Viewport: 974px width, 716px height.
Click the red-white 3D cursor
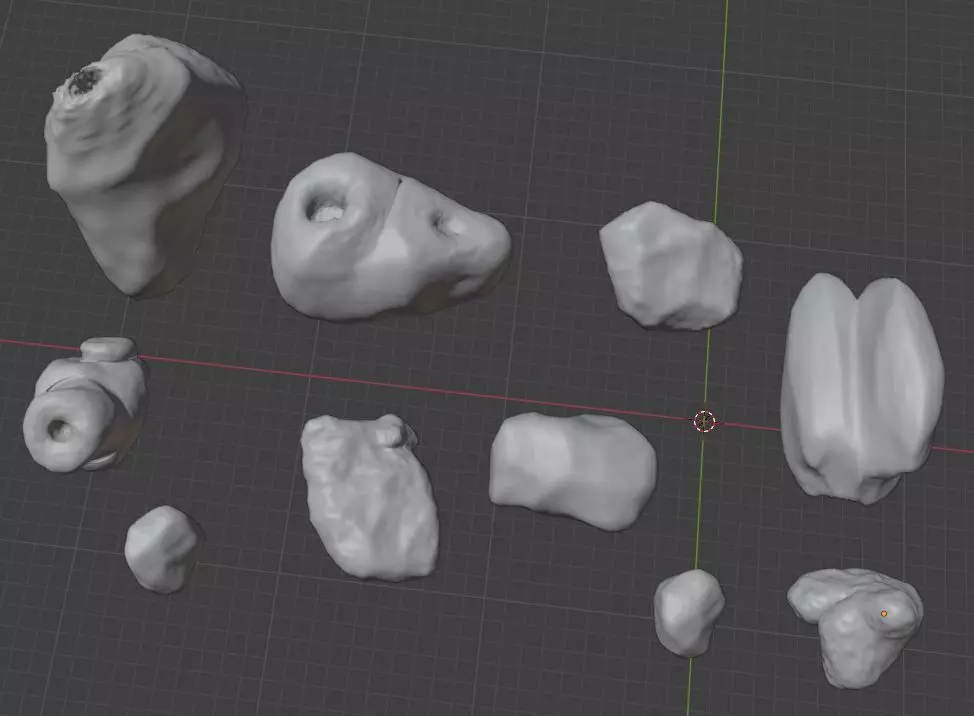pyautogui.click(x=704, y=422)
